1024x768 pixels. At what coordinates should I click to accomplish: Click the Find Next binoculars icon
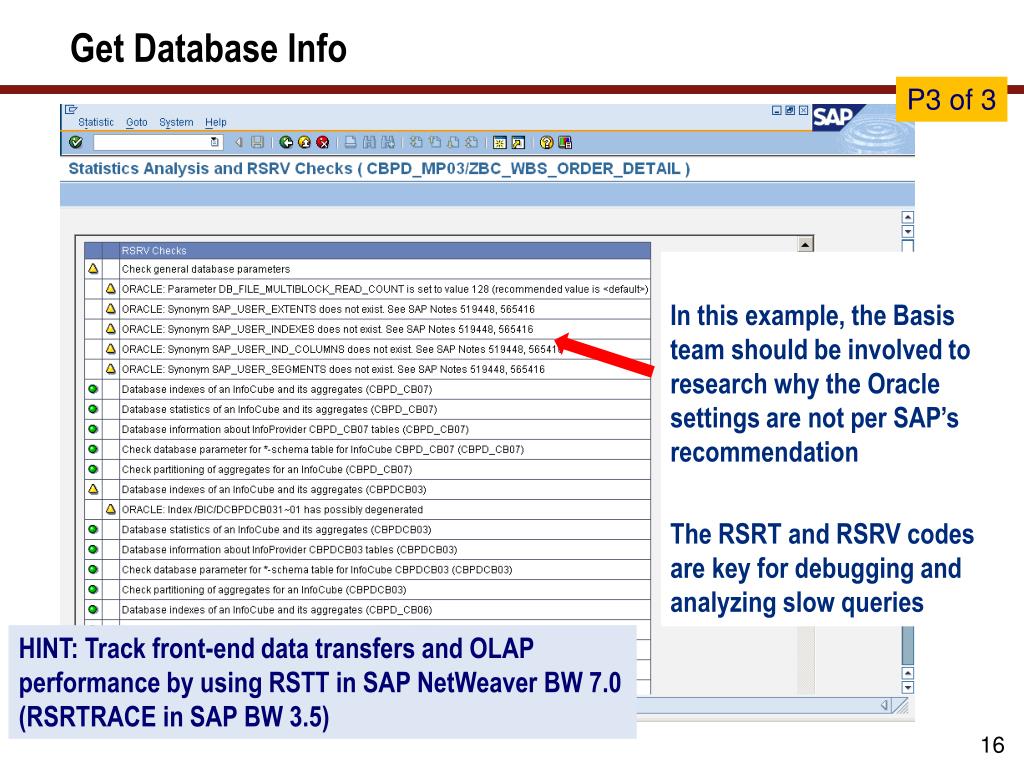(x=388, y=142)
